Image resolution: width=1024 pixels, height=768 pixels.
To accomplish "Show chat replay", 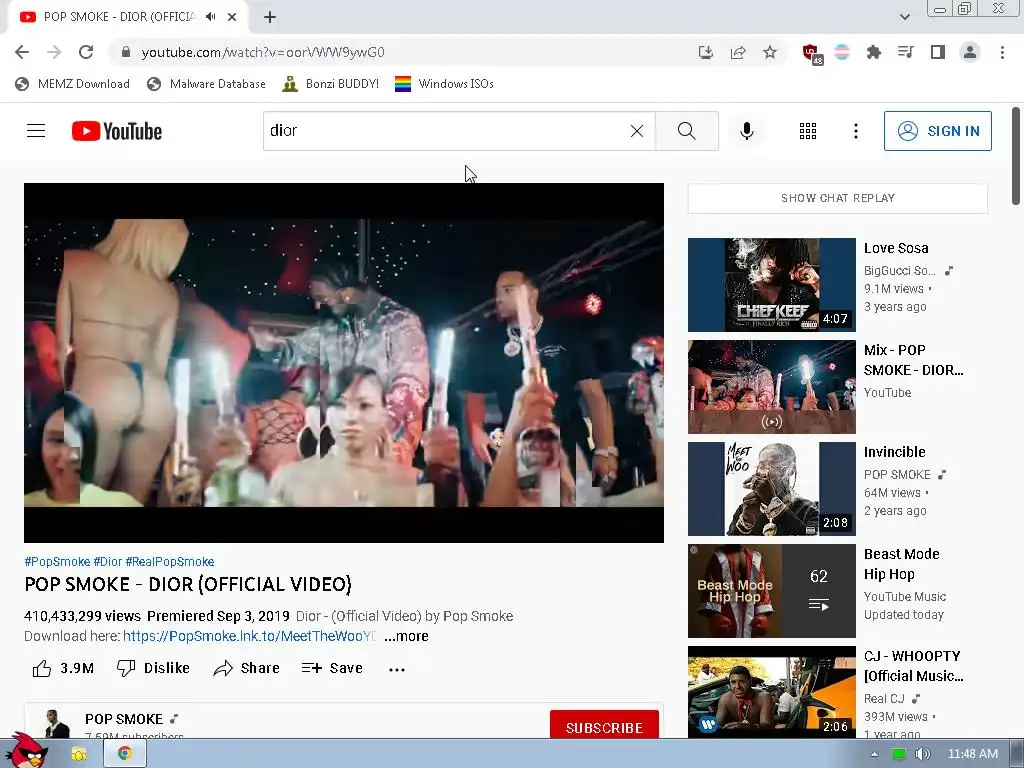I will pos(837,198).
